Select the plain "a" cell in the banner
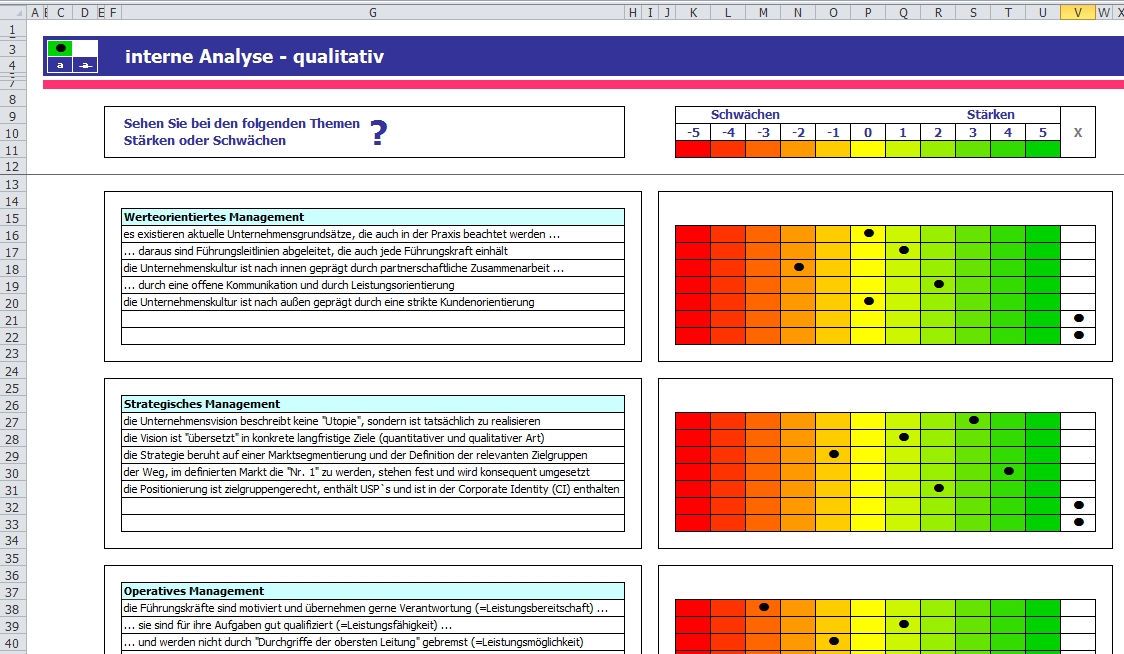This screenshot has height=654, width=1124. click(x=60, y=65)
